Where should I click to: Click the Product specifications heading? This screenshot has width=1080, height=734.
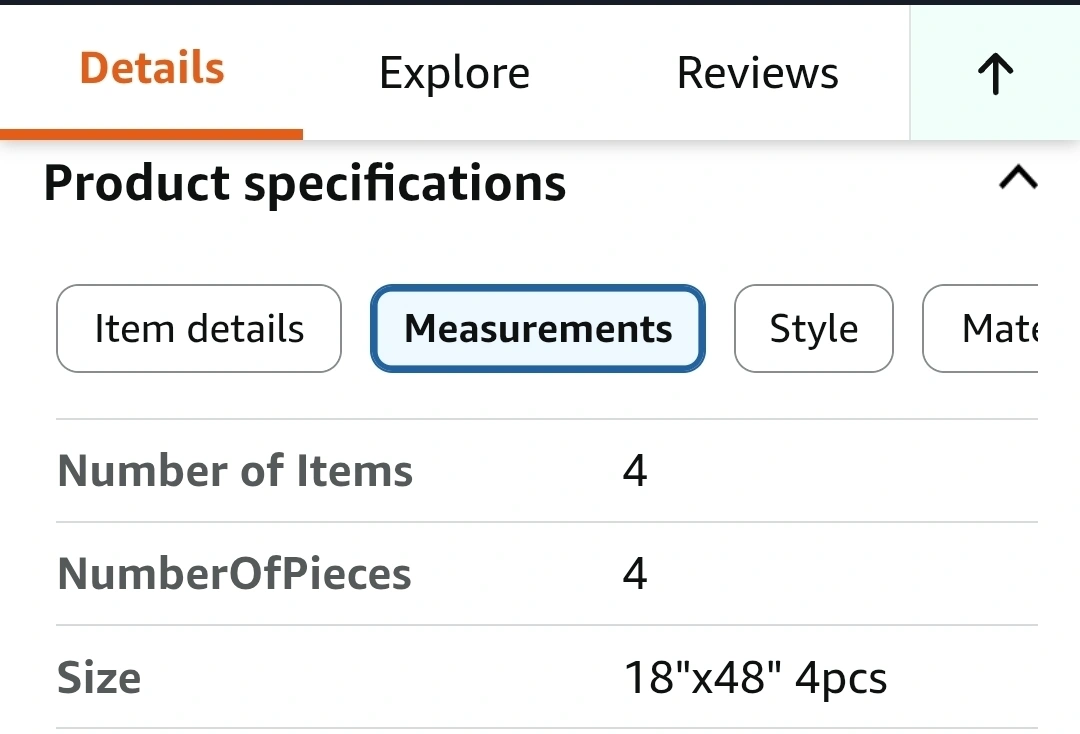[x=305, y=184]
